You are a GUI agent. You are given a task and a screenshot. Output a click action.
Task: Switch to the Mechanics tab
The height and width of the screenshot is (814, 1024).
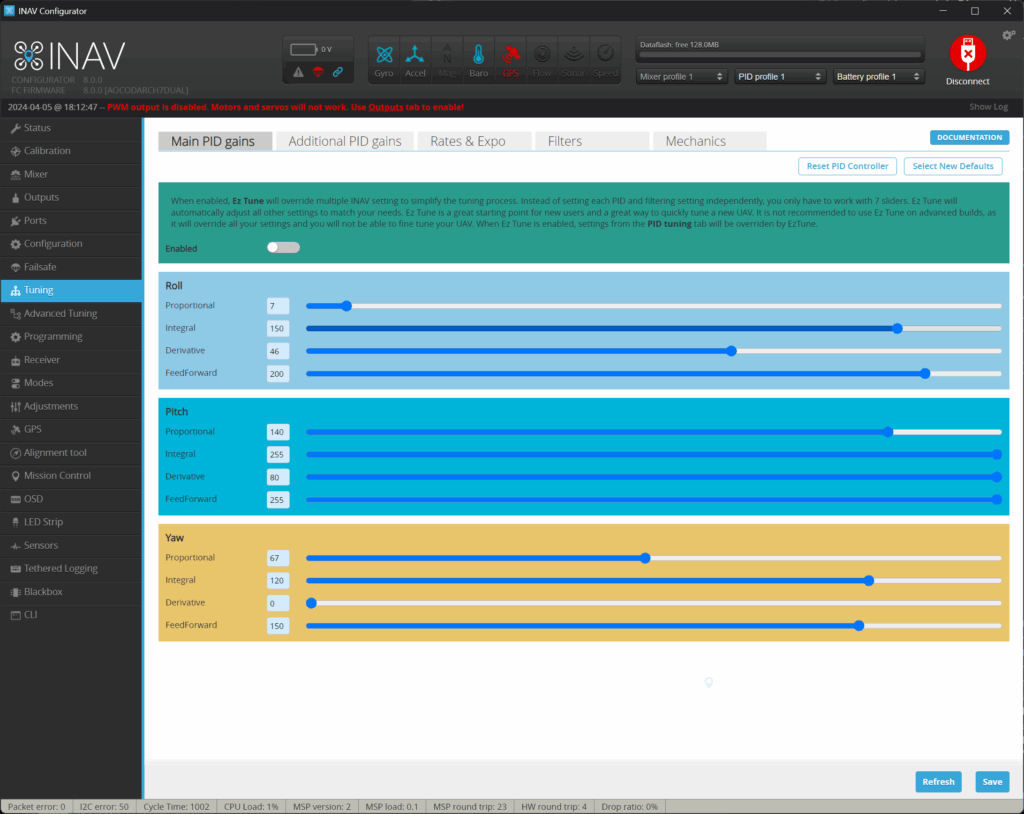(x=709, y=141)
